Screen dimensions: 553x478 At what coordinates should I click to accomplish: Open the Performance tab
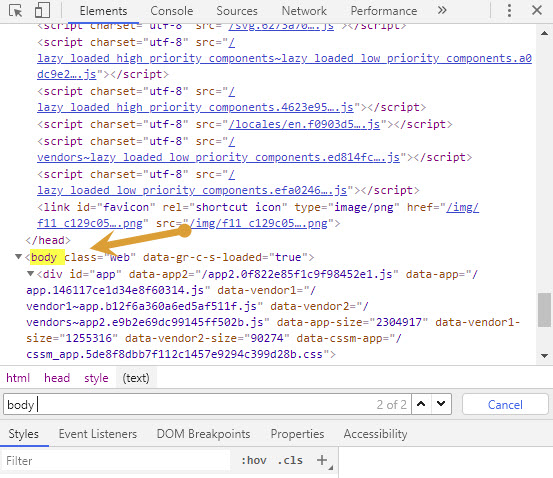click(384, 11)
